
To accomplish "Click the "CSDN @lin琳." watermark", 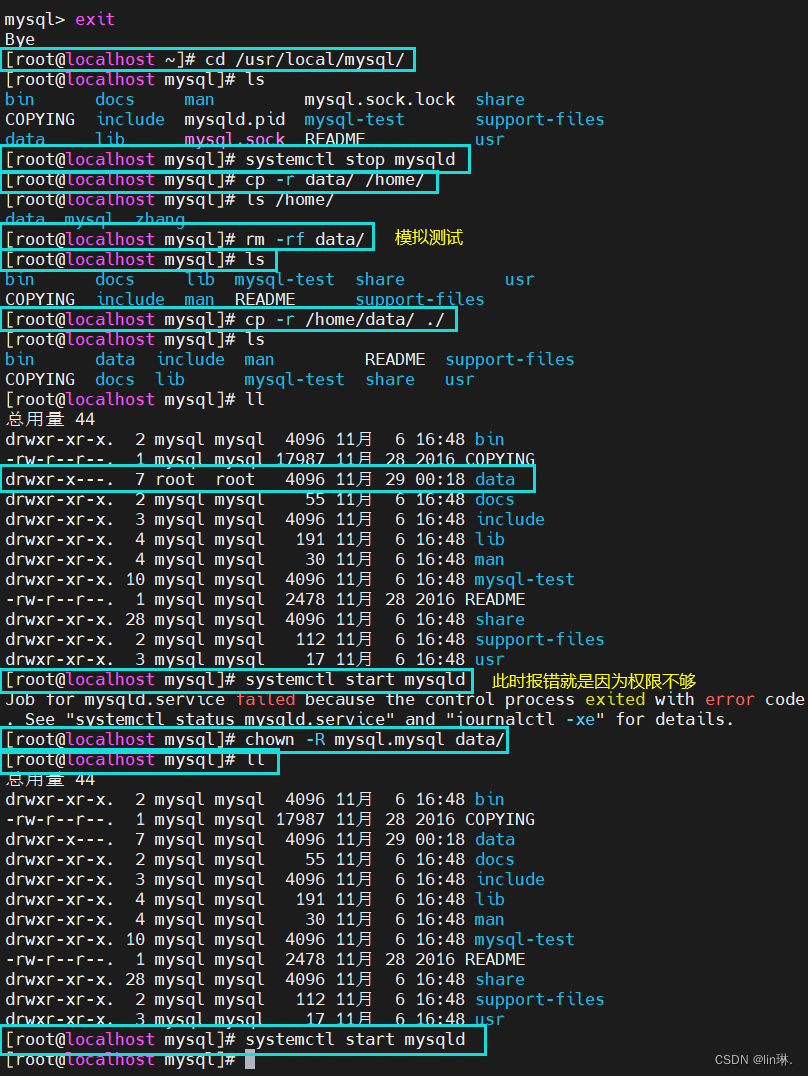I will click(x=754, y=1059).
